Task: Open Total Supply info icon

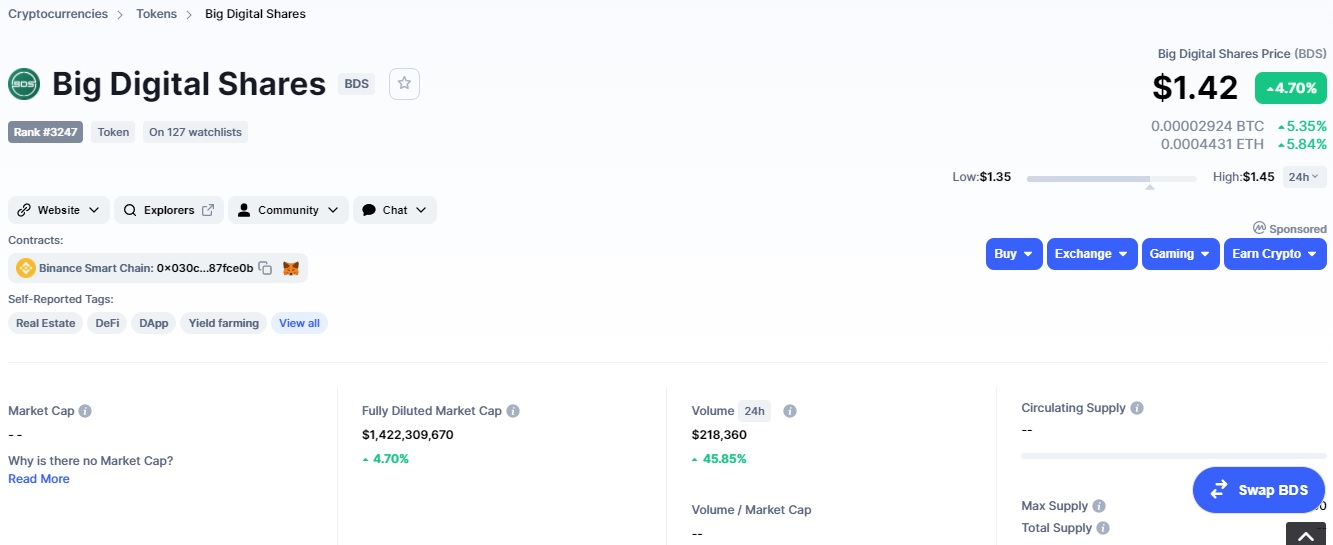Action: pyautogui.click(x=1103, y=528)
